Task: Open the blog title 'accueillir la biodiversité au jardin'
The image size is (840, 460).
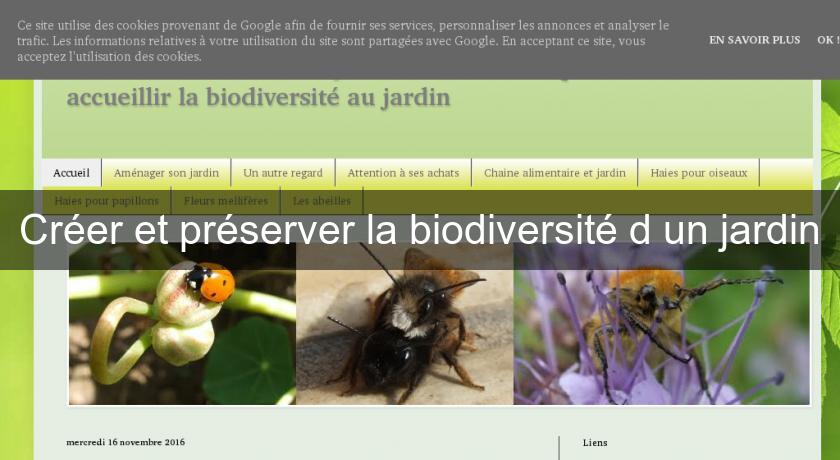Action: (x=258, y=98)
